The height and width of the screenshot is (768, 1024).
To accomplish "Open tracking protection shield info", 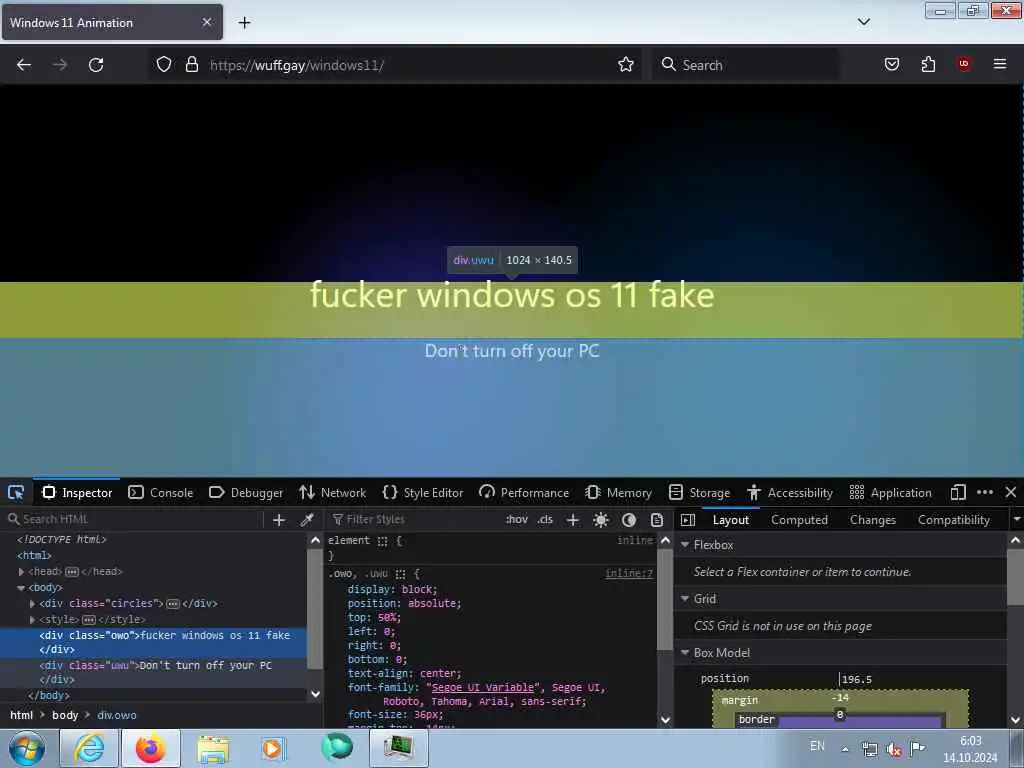I will point(164,65).
